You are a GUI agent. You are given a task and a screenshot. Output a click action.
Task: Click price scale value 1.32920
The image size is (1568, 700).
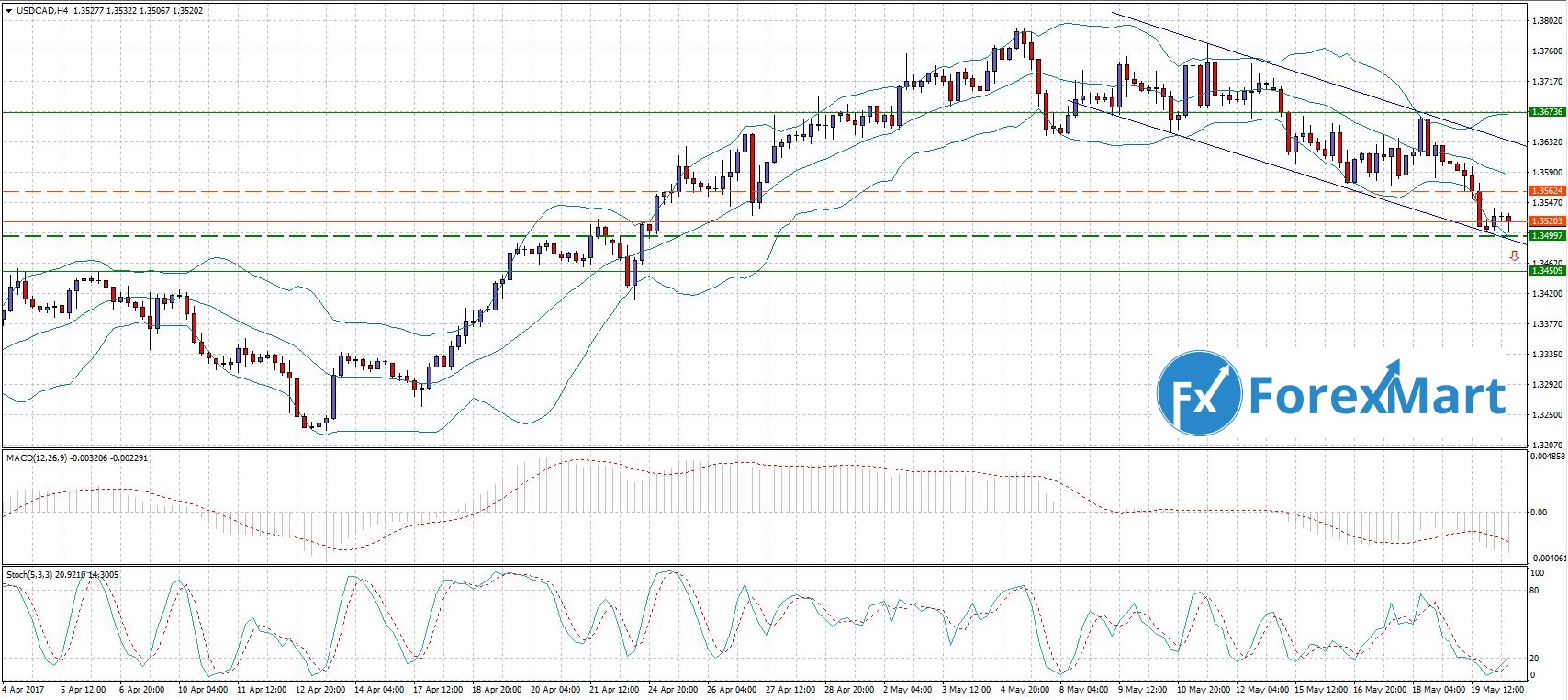[1548, 385]
